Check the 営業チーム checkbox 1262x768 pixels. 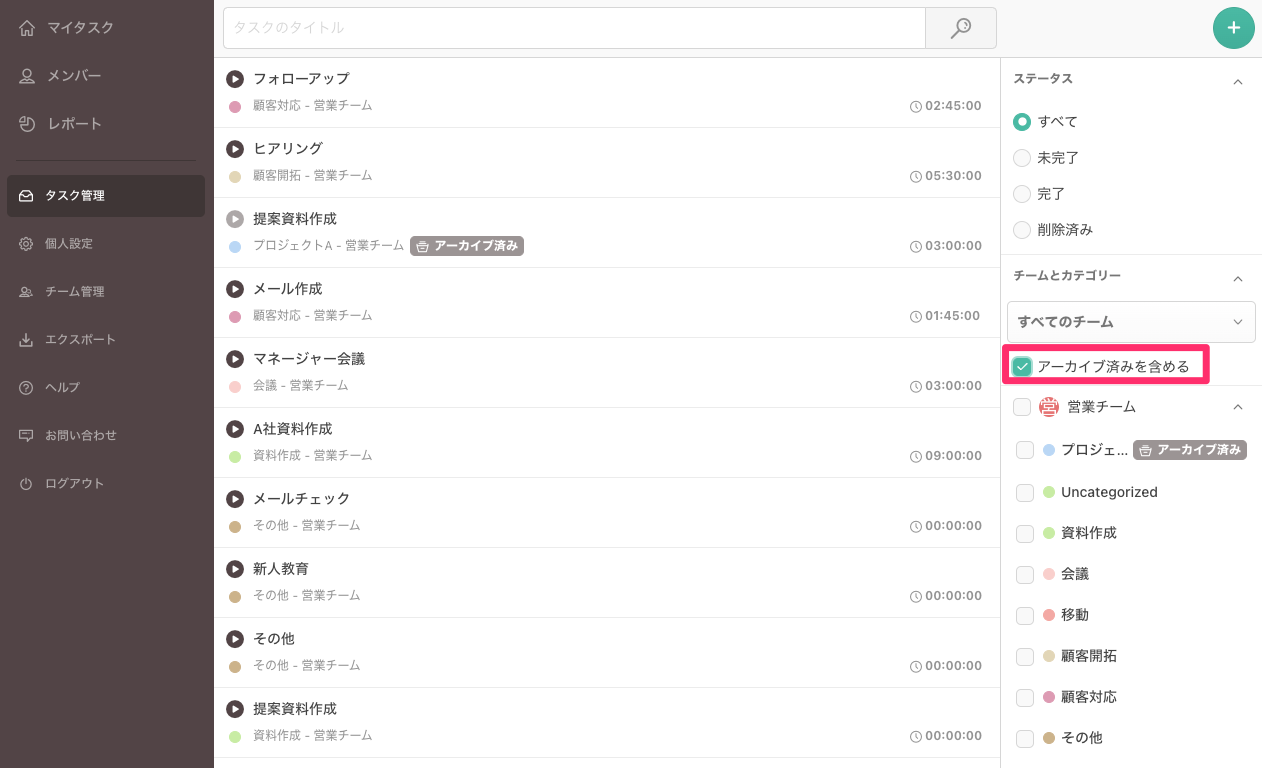[x=1024, y=407]
